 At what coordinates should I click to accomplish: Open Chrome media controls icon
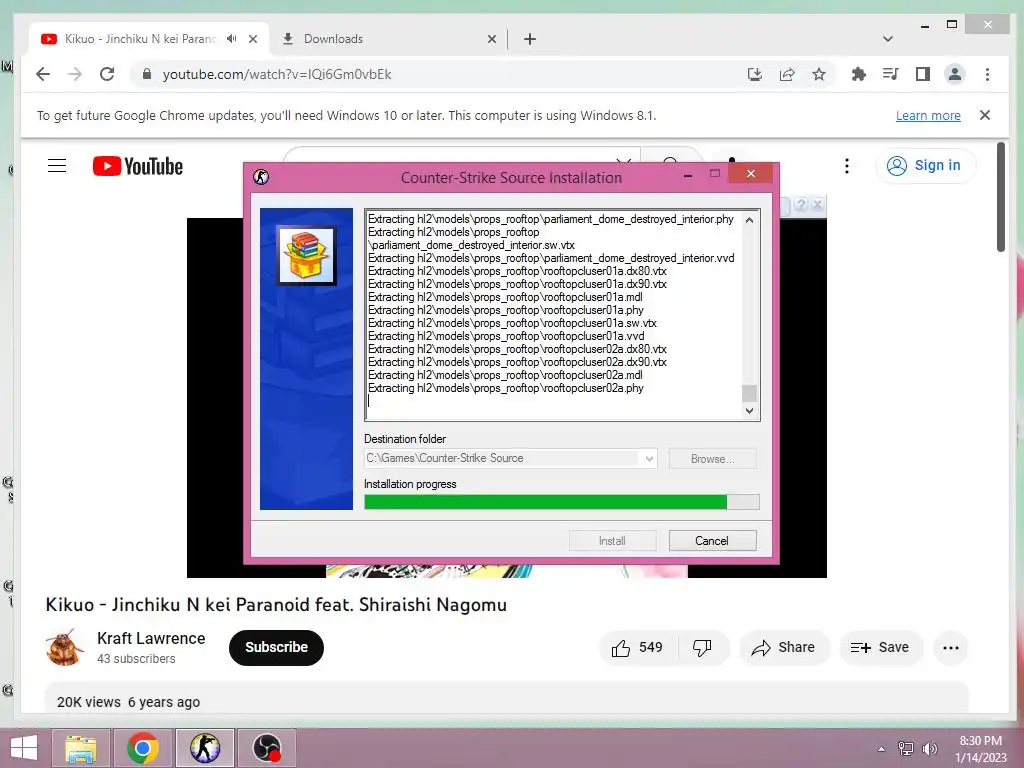[890, 74]
